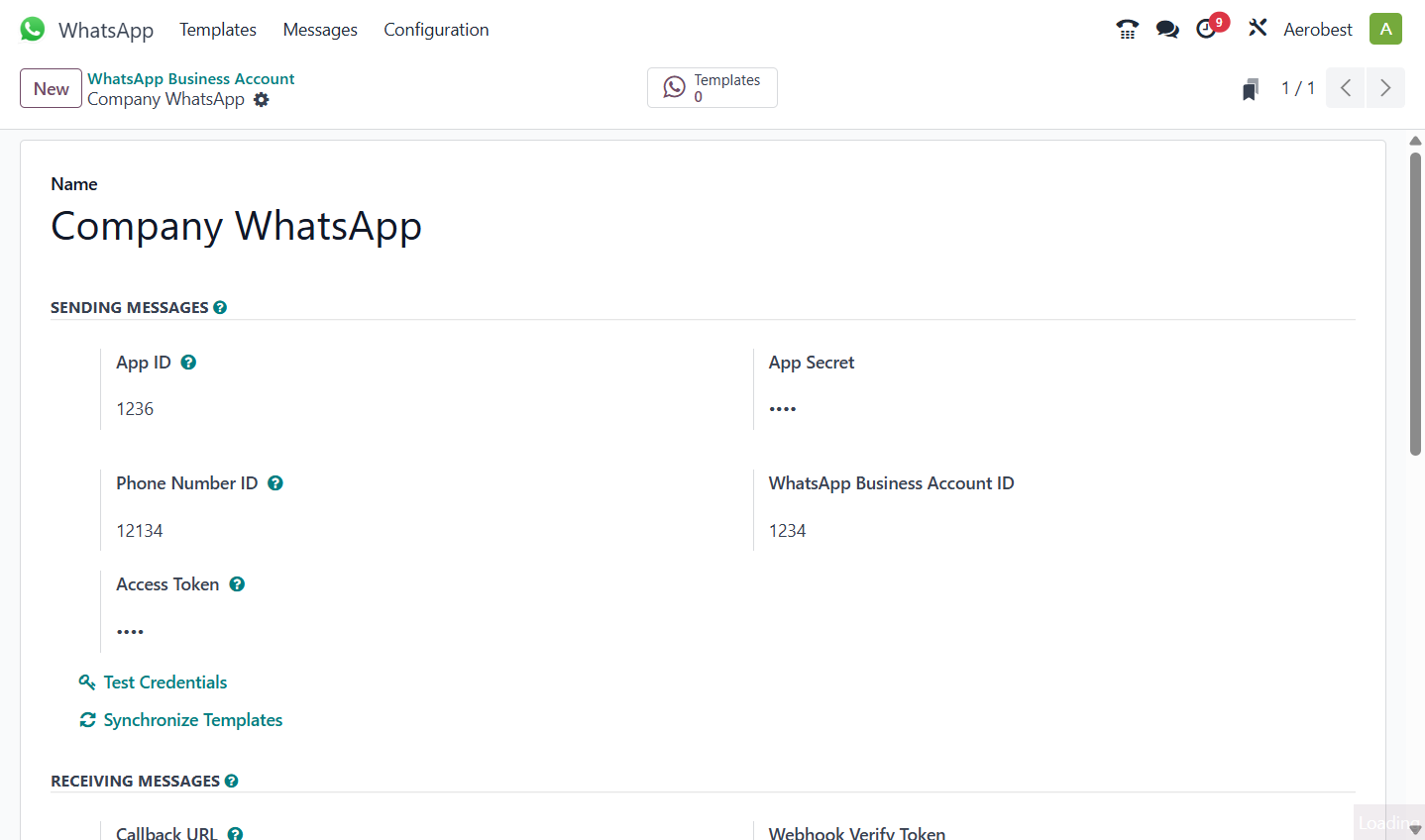The image size is (1425, 840).
Task: Click the sync icon beside Synchronize Templates
Action: [88, 720]
